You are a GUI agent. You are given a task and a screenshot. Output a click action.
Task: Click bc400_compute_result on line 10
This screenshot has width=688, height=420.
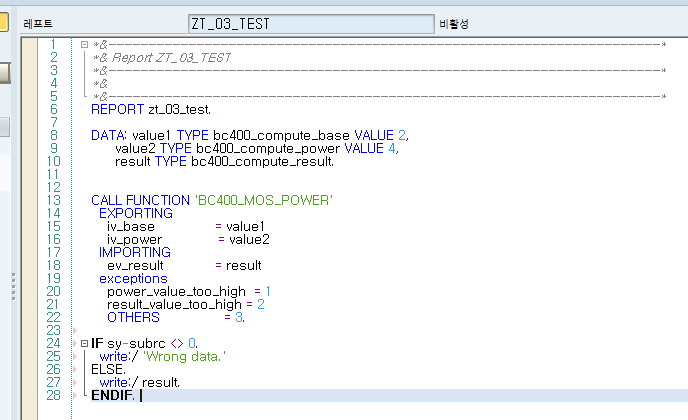262,162
